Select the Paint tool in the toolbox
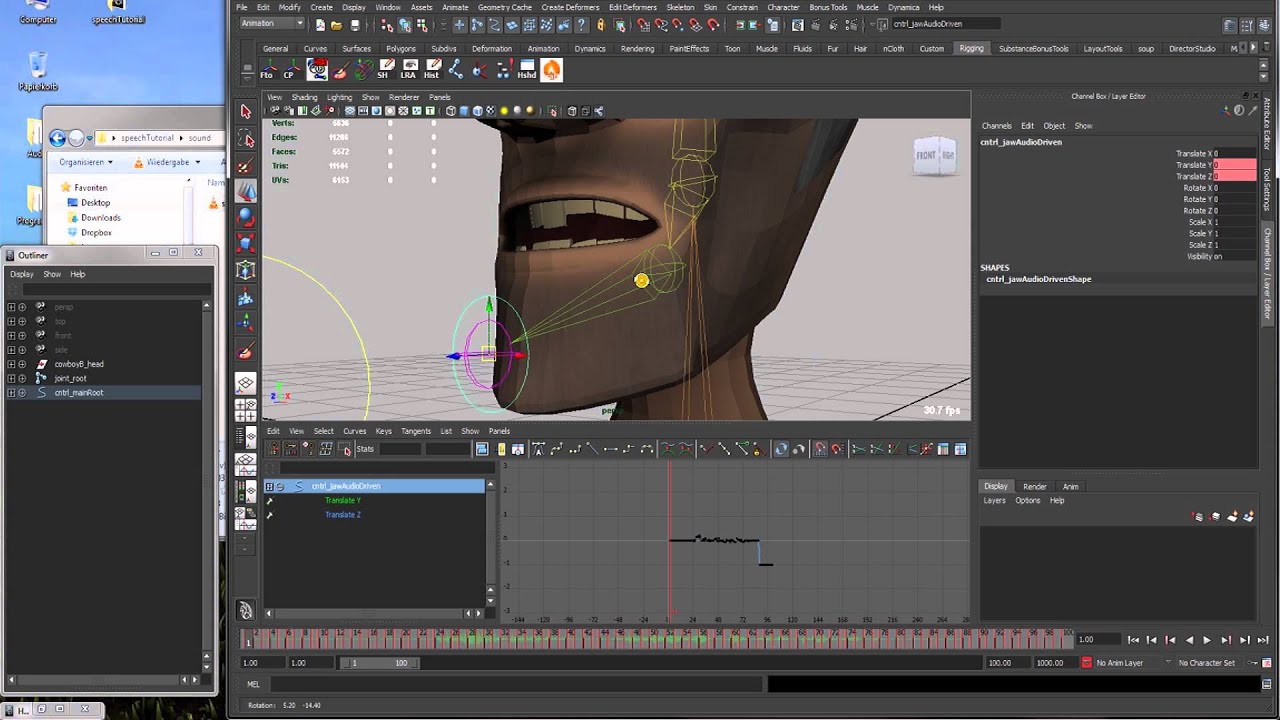Image resolution: width=1280 pixels, height=720 pixels. (x=246, y=165)
